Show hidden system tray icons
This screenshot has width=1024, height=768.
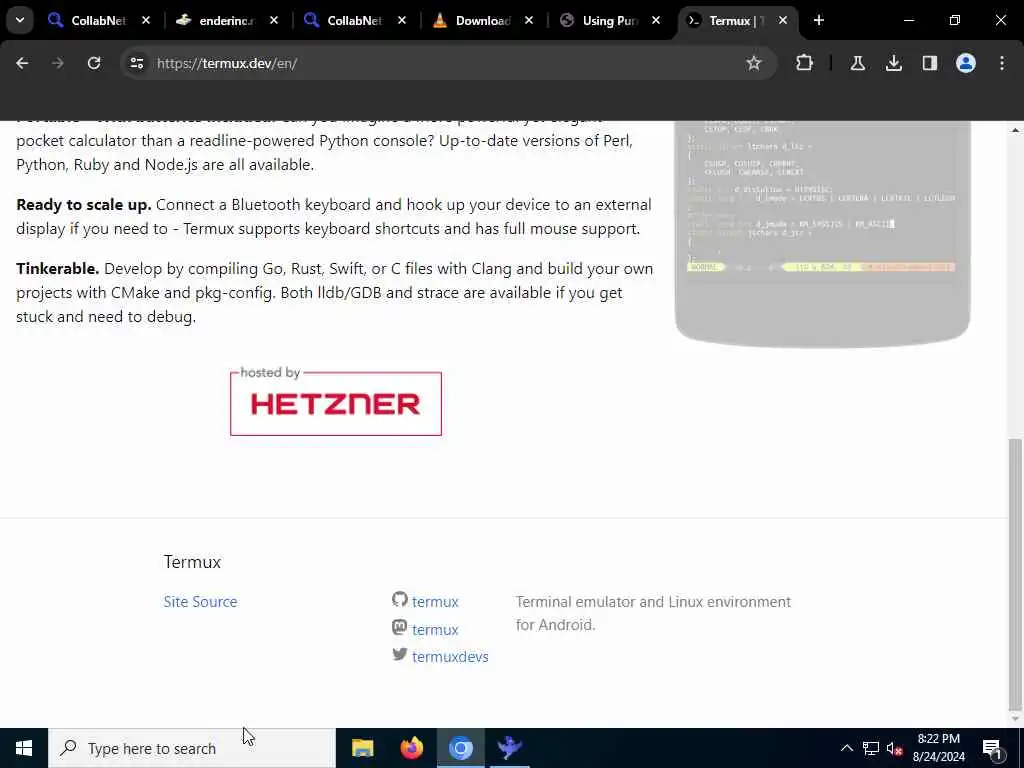846,748
